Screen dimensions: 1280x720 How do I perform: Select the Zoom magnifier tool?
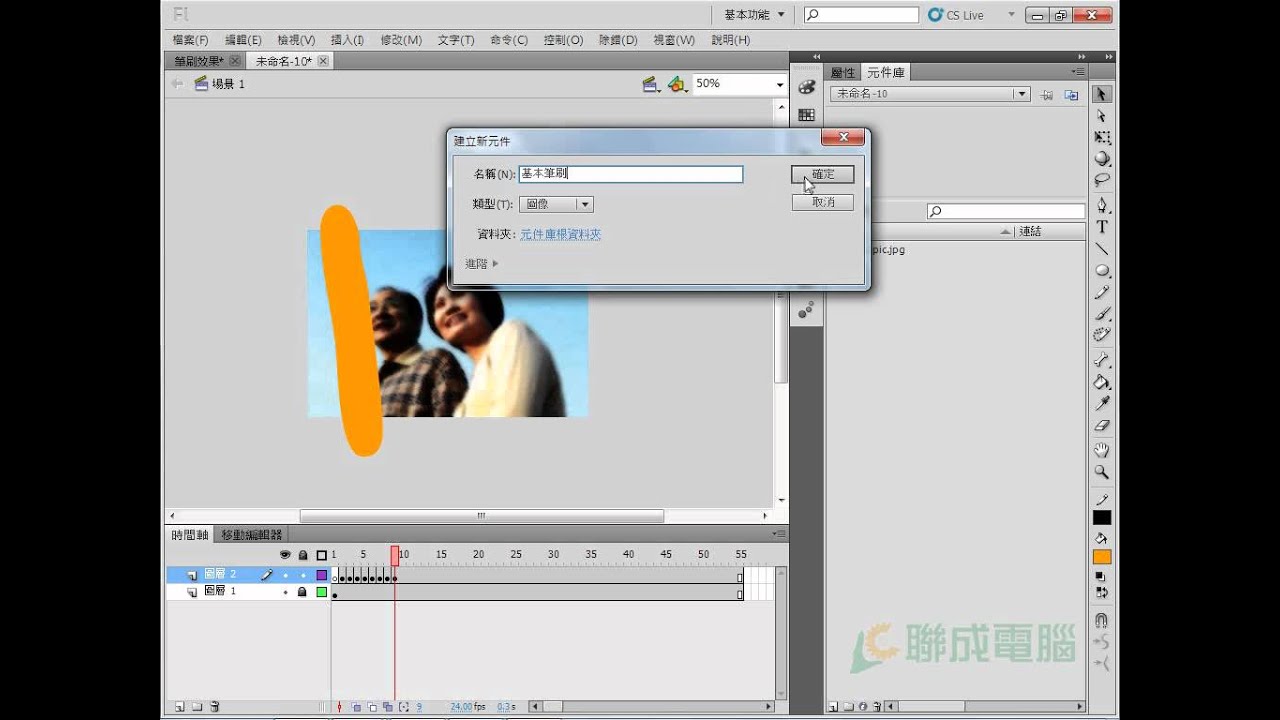pyautogui.click(x=1101, y=472)
